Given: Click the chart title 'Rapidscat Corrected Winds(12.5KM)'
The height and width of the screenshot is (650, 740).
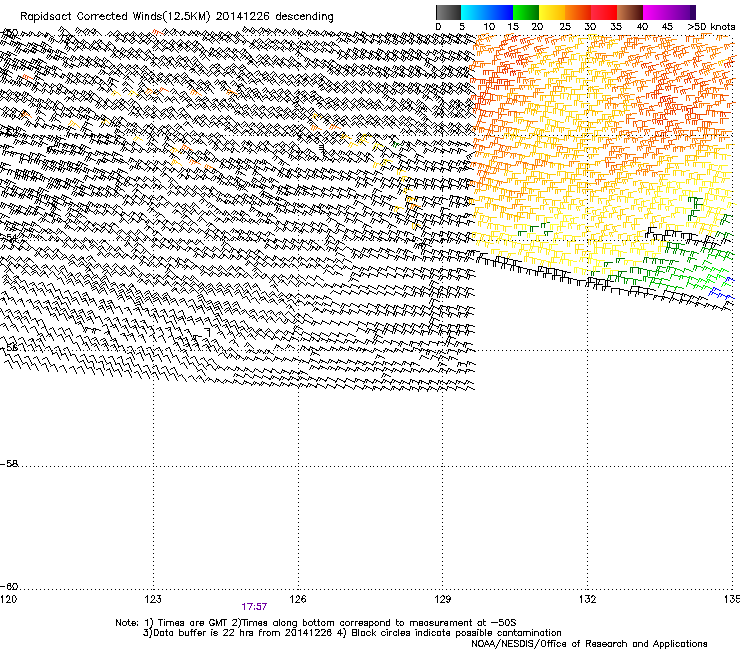Looking at the screenshot, I should pyautogui.click(x=115, y=17).
